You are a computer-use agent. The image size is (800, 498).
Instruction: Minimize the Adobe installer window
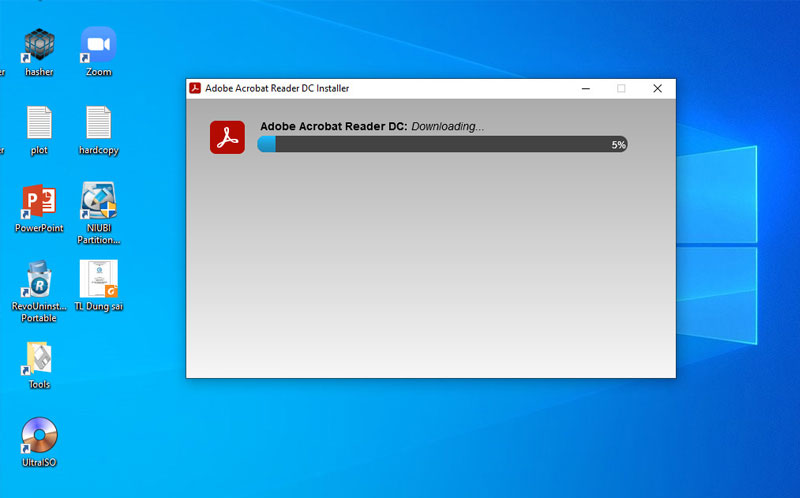[x=584, y=88]
